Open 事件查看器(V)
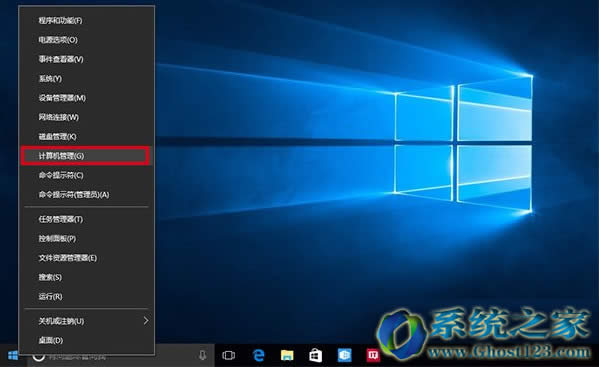 [x=86, y=59]
